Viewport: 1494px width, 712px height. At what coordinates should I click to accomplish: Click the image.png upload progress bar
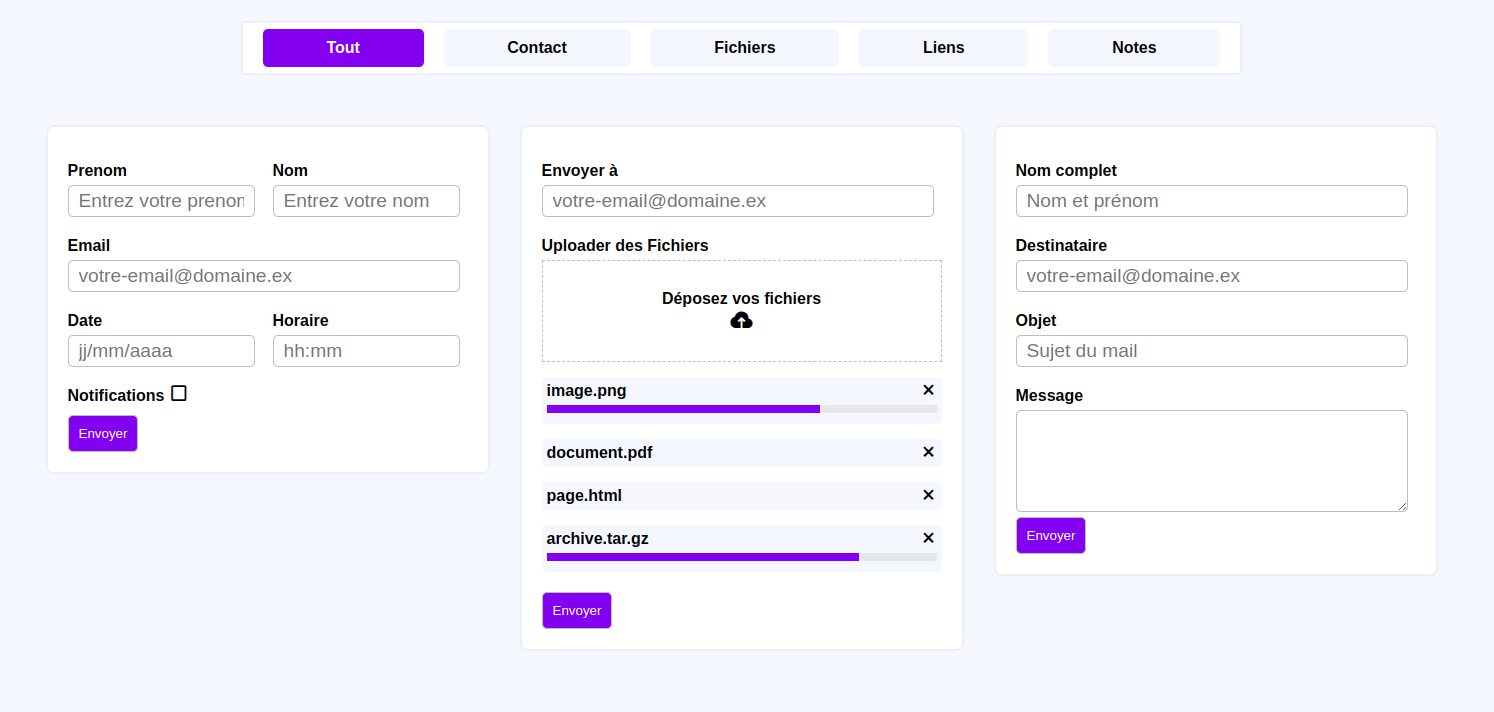click(x=741, y=409)
